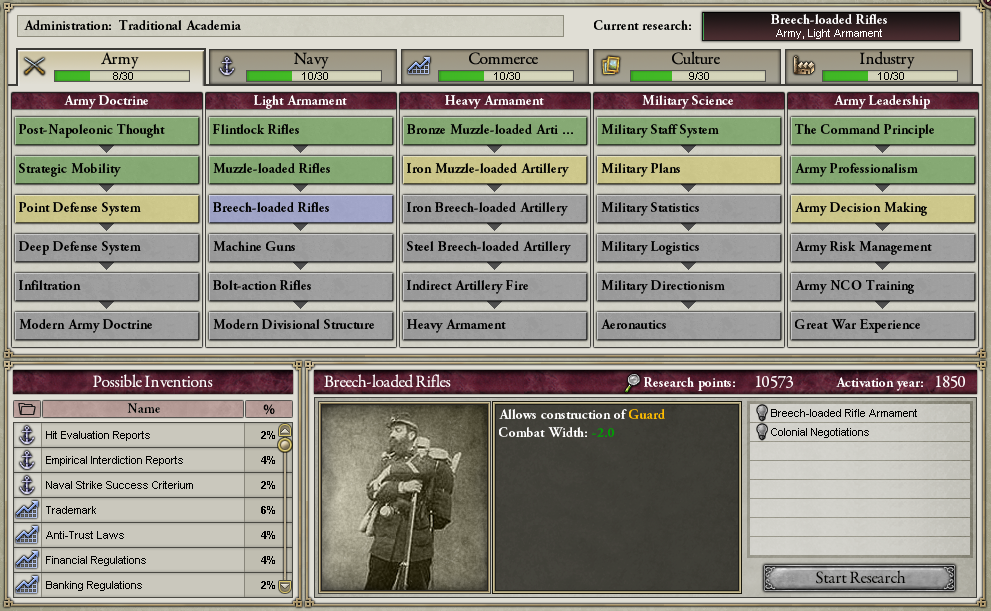Click the crossed swords Army icon

coord(34,66)
